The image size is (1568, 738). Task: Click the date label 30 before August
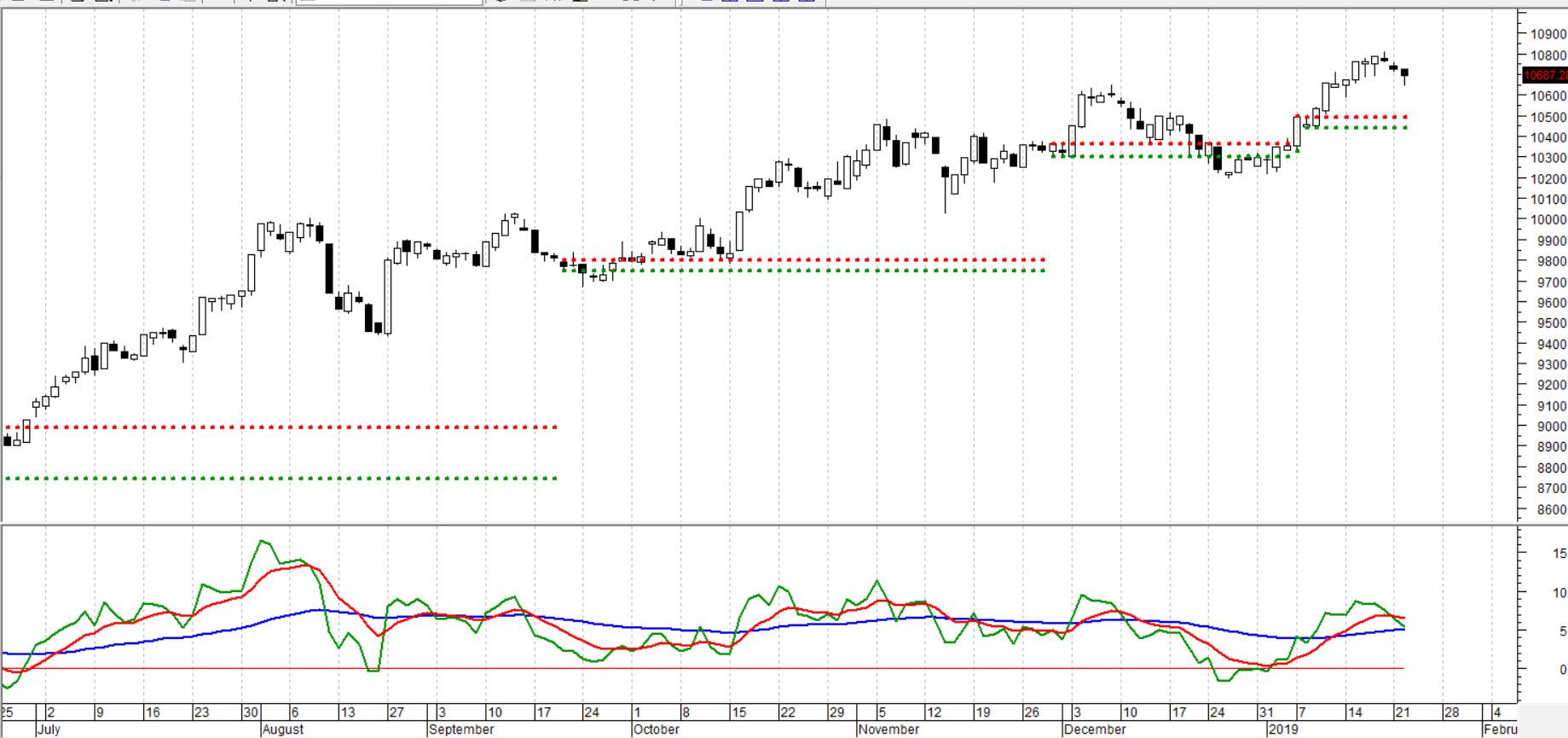pos(251,712)
